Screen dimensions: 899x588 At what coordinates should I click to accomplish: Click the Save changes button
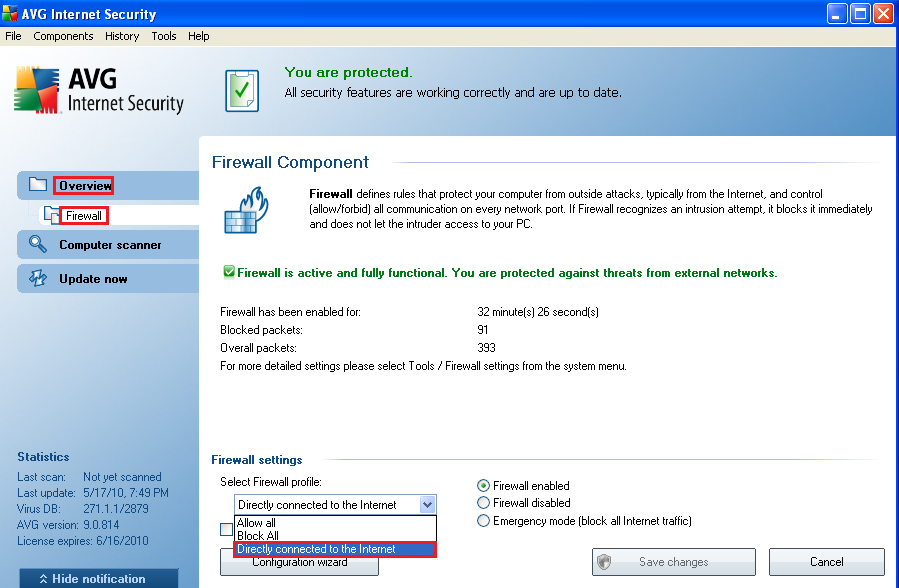pos(674,562)
